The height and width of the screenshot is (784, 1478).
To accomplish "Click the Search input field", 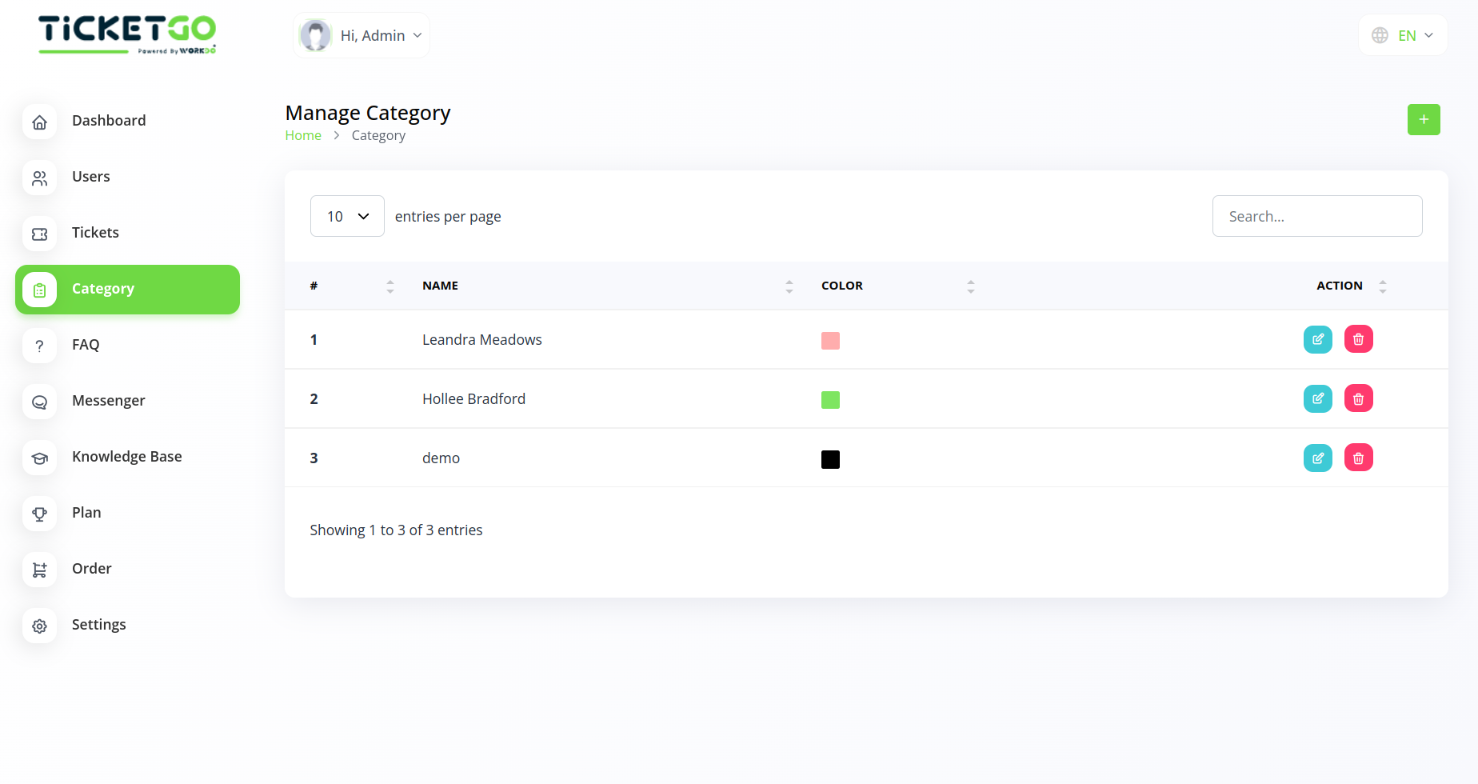I will tap(1316, 216).
